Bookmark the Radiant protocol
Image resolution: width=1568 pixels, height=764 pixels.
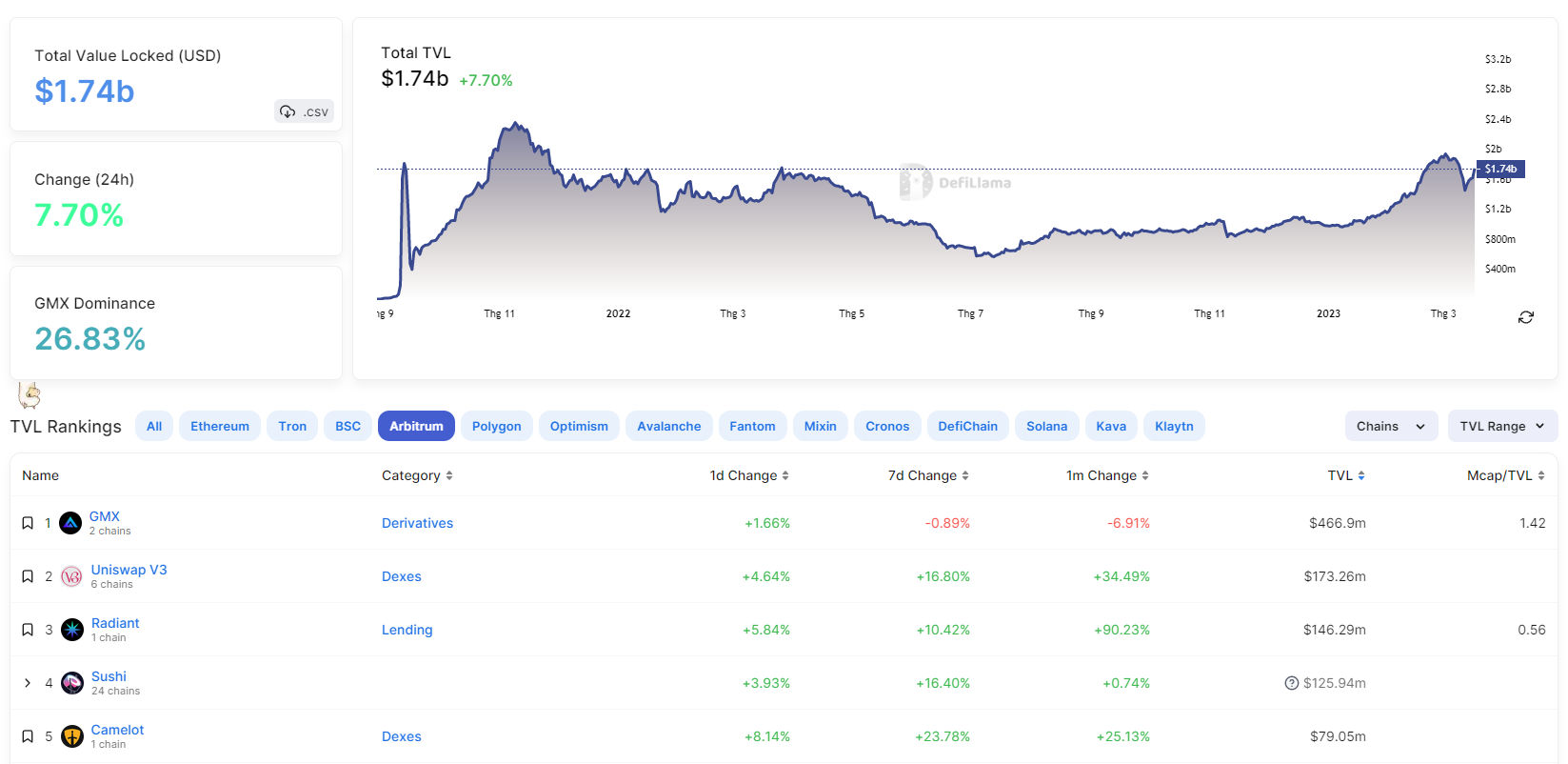tap(28, 630)
